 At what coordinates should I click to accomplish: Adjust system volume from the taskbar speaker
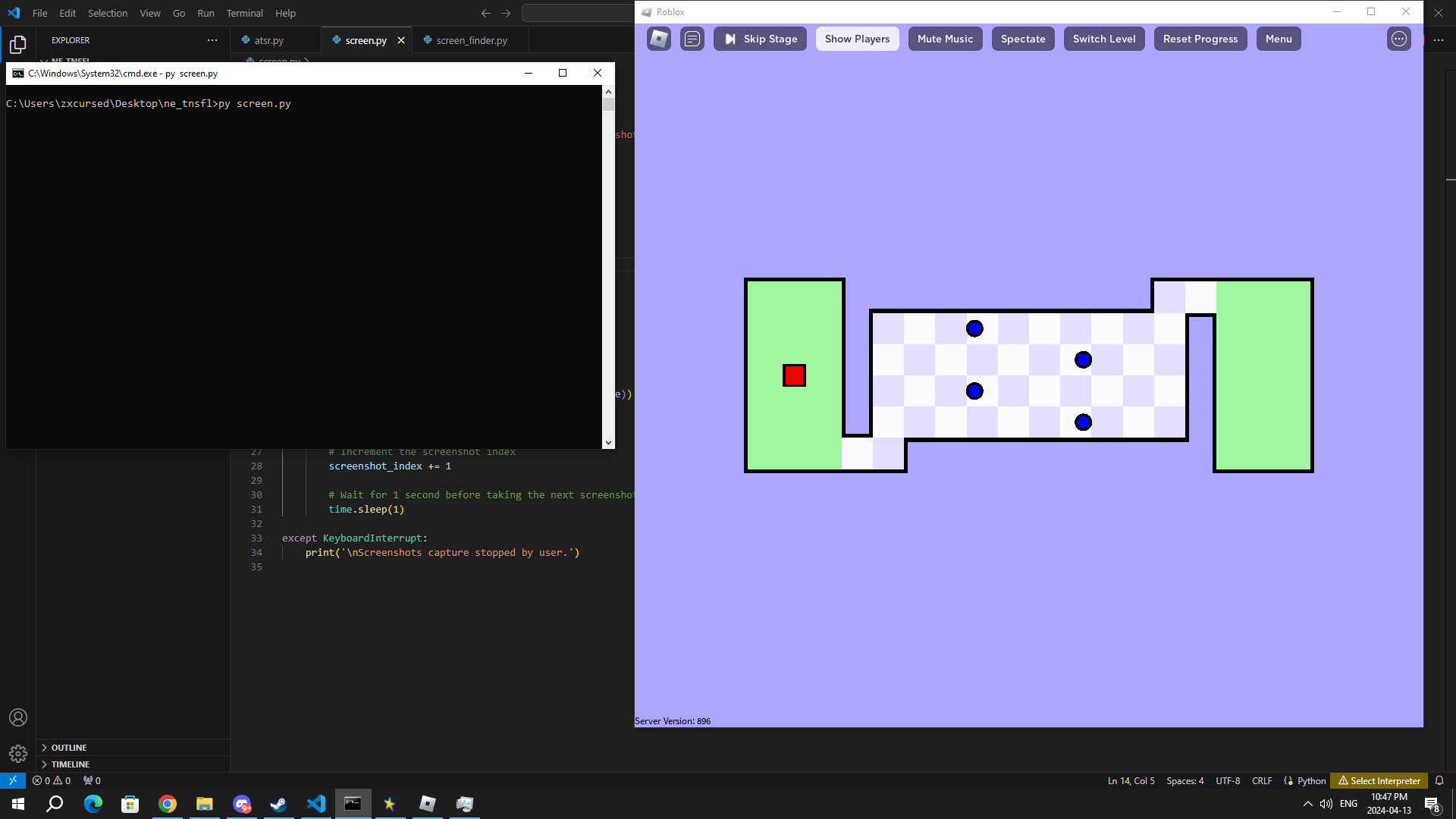tap(1325, 804)
